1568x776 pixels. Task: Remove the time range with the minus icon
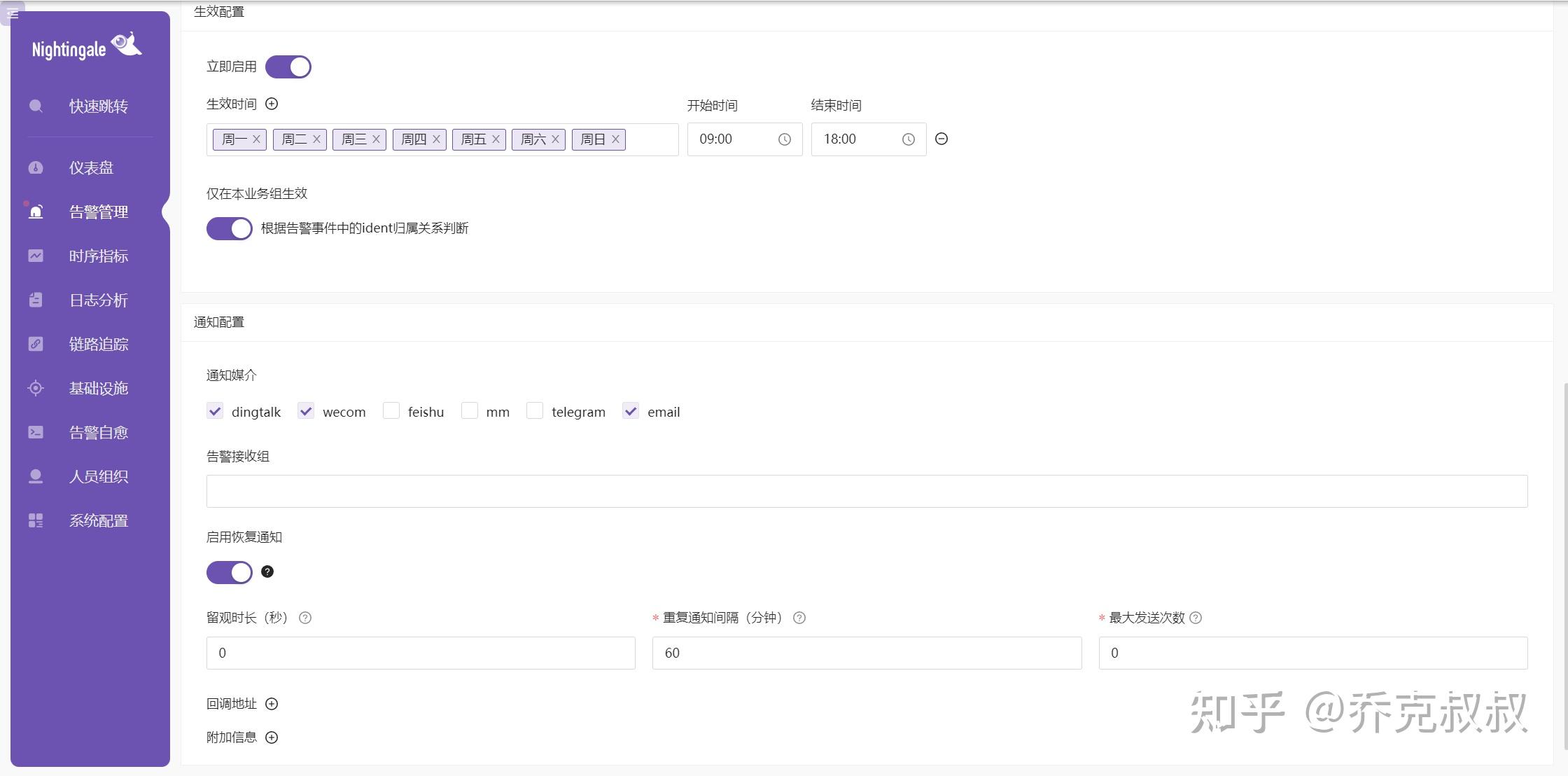(x=941, y=139)
